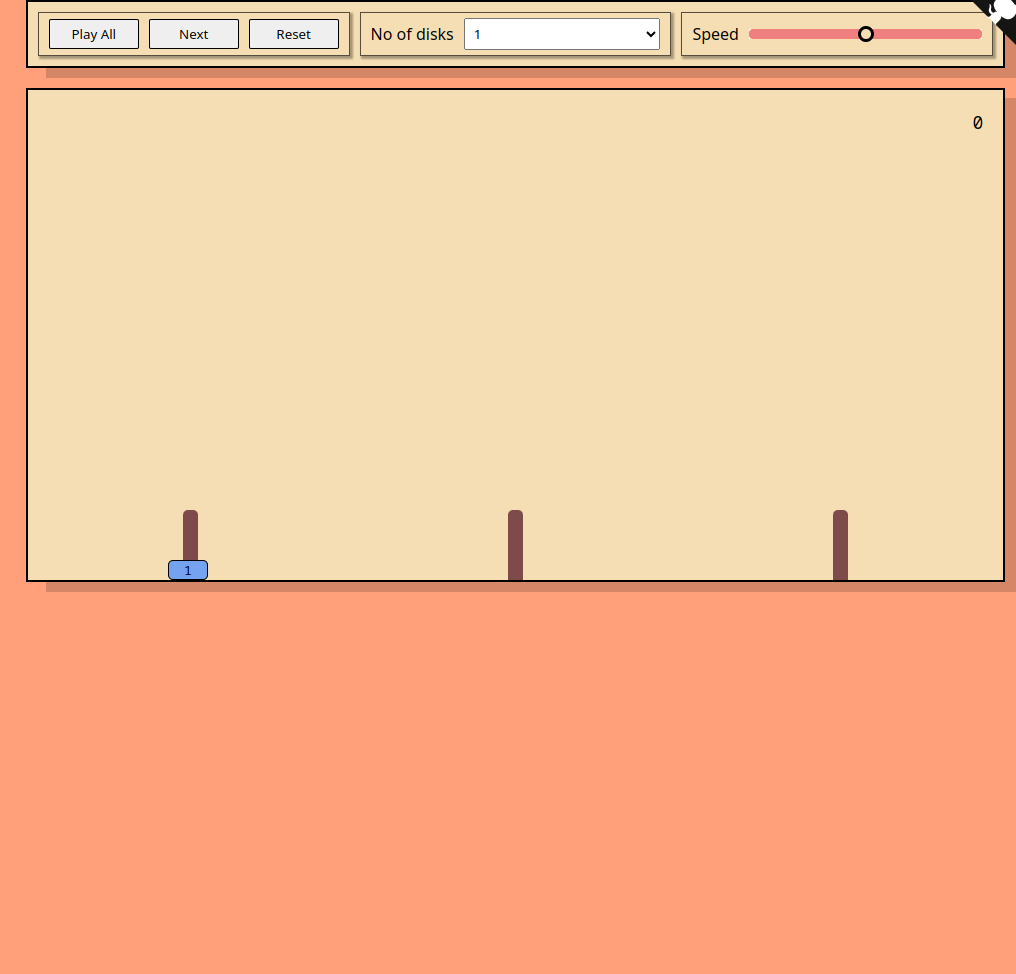The height and width of the screenshot is (974, 1016).
Task: Select disk number 1 on the left peg
Action: (187, 570)
